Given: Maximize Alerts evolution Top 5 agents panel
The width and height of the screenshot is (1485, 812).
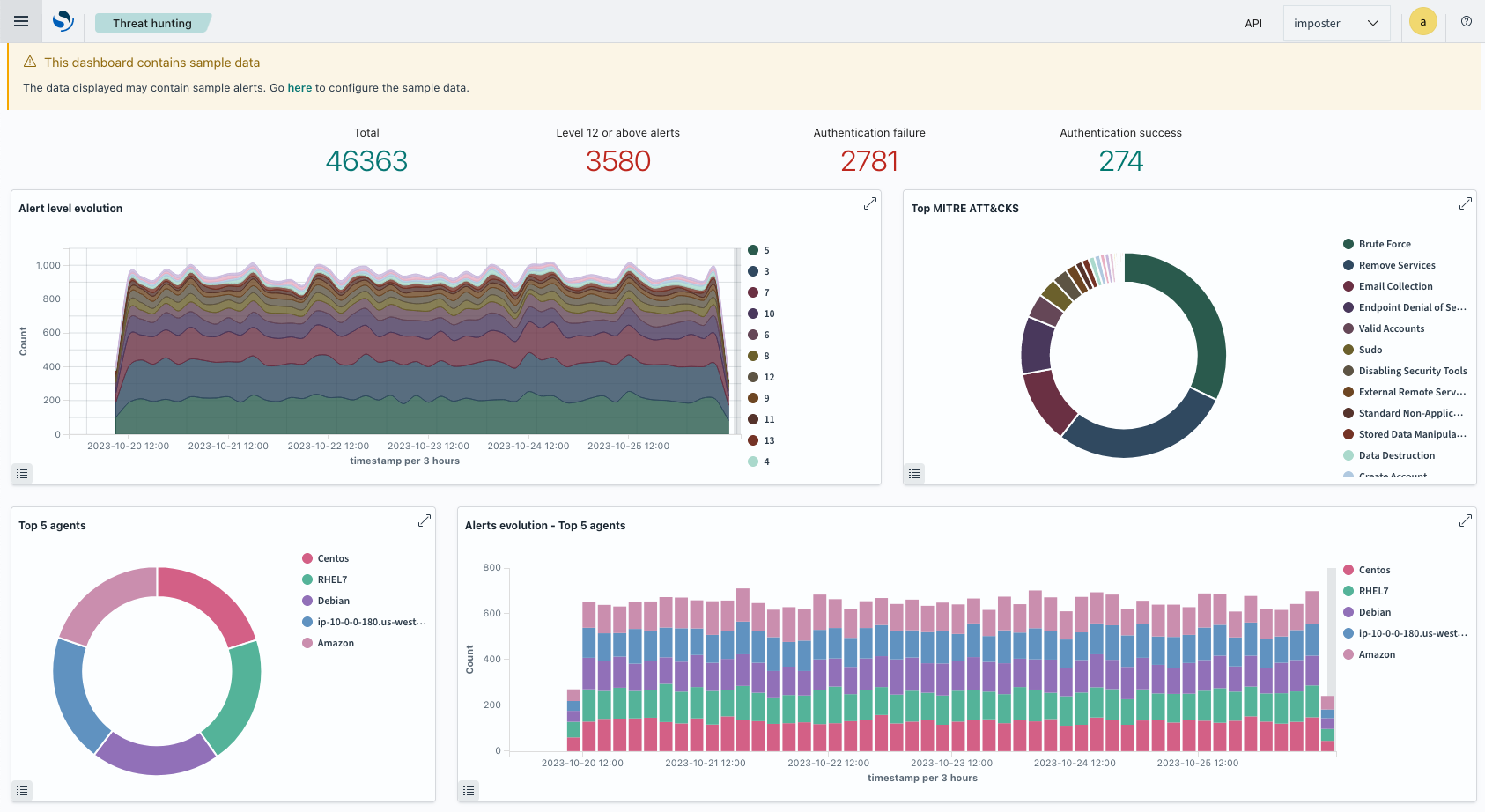Looking at the screenshot, I should pyautogui.click(x=1466, y=520).
